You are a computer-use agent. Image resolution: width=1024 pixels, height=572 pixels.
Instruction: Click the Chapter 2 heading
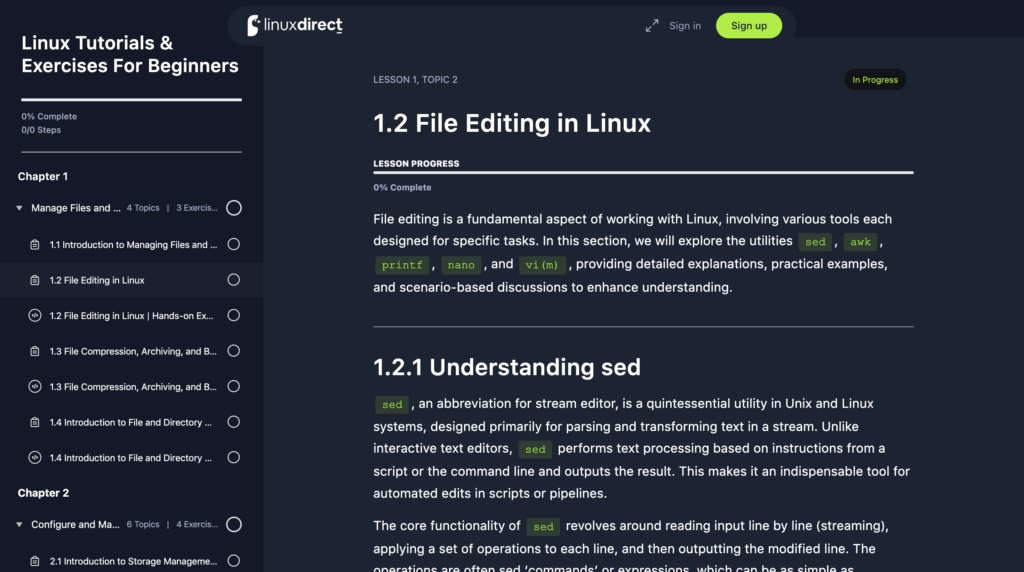pyautogui.click(x=43, y=493)
